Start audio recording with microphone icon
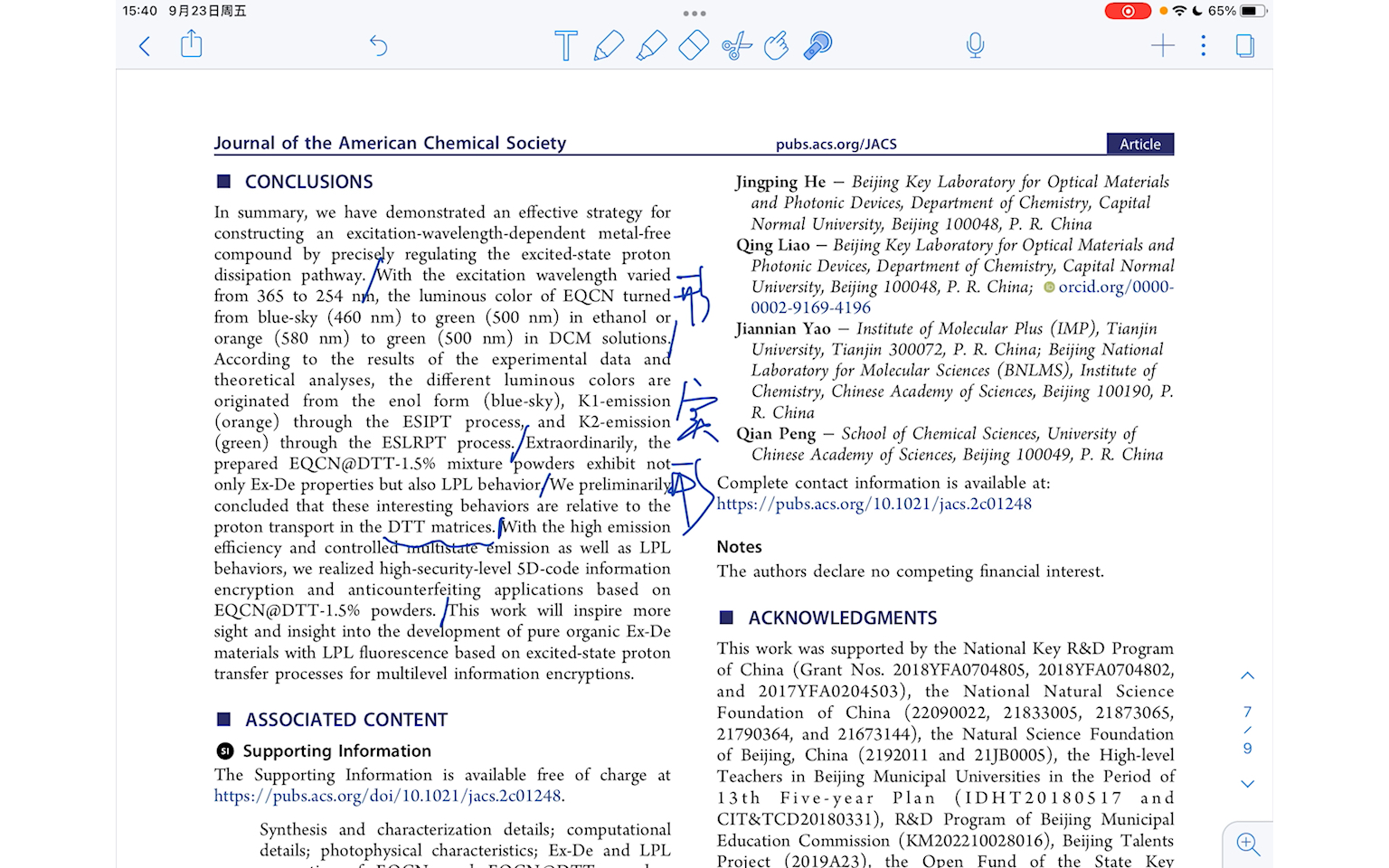The height and width of the screenshot is (868, 1389). click(975, 45)
